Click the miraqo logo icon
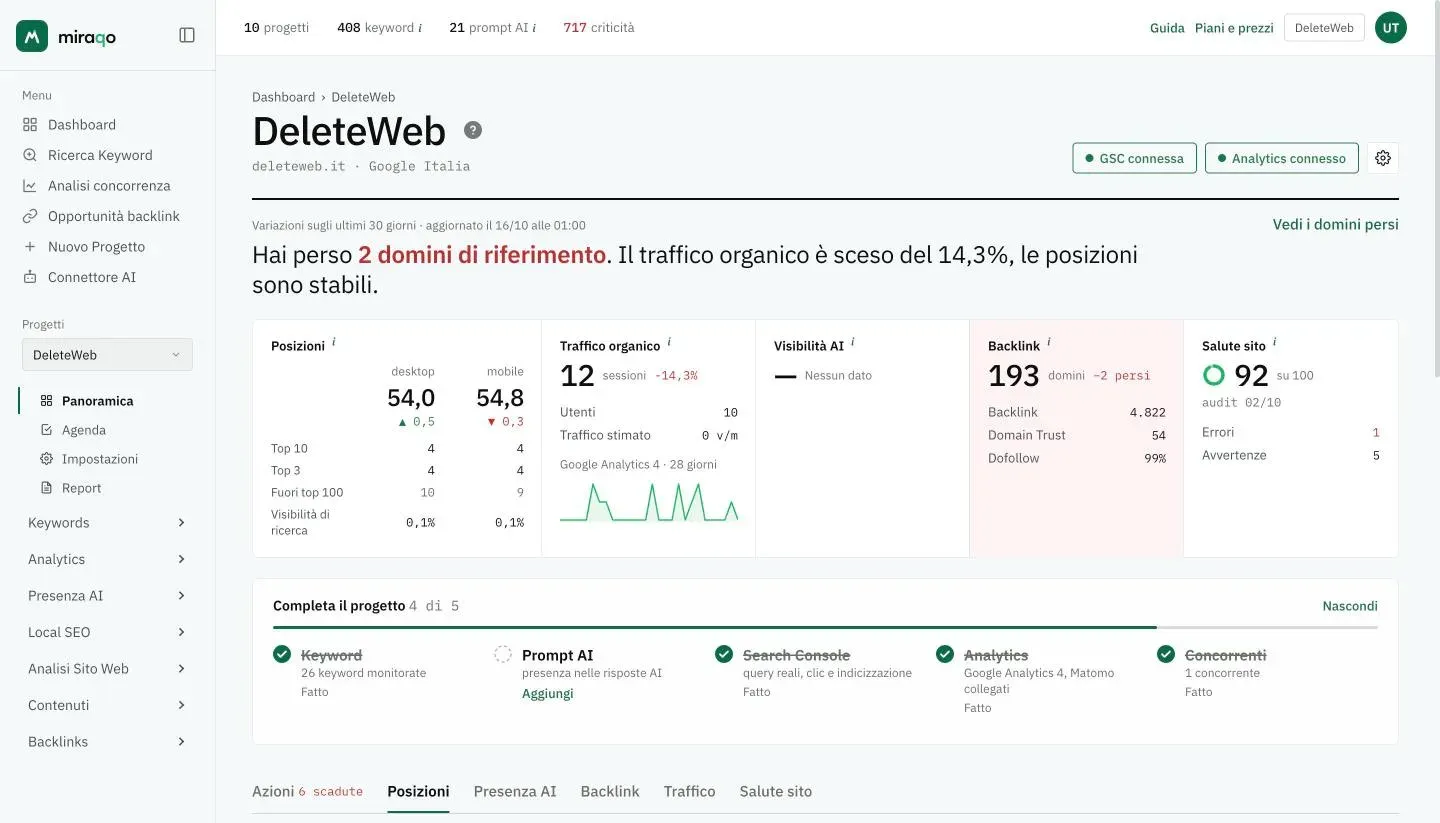The height and width of the screenshot is (823, 1440). [32, 36]
